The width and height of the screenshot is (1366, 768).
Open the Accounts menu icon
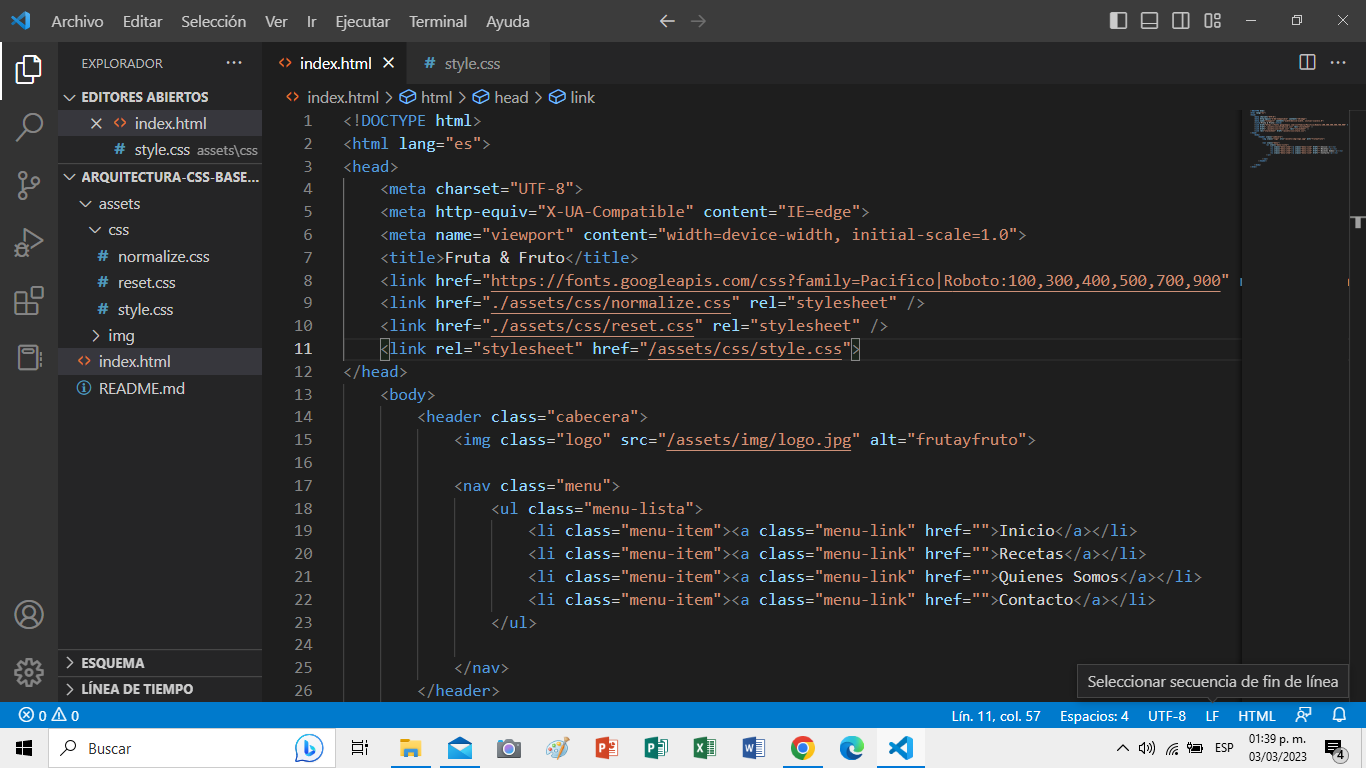click(x=29, y=614)
